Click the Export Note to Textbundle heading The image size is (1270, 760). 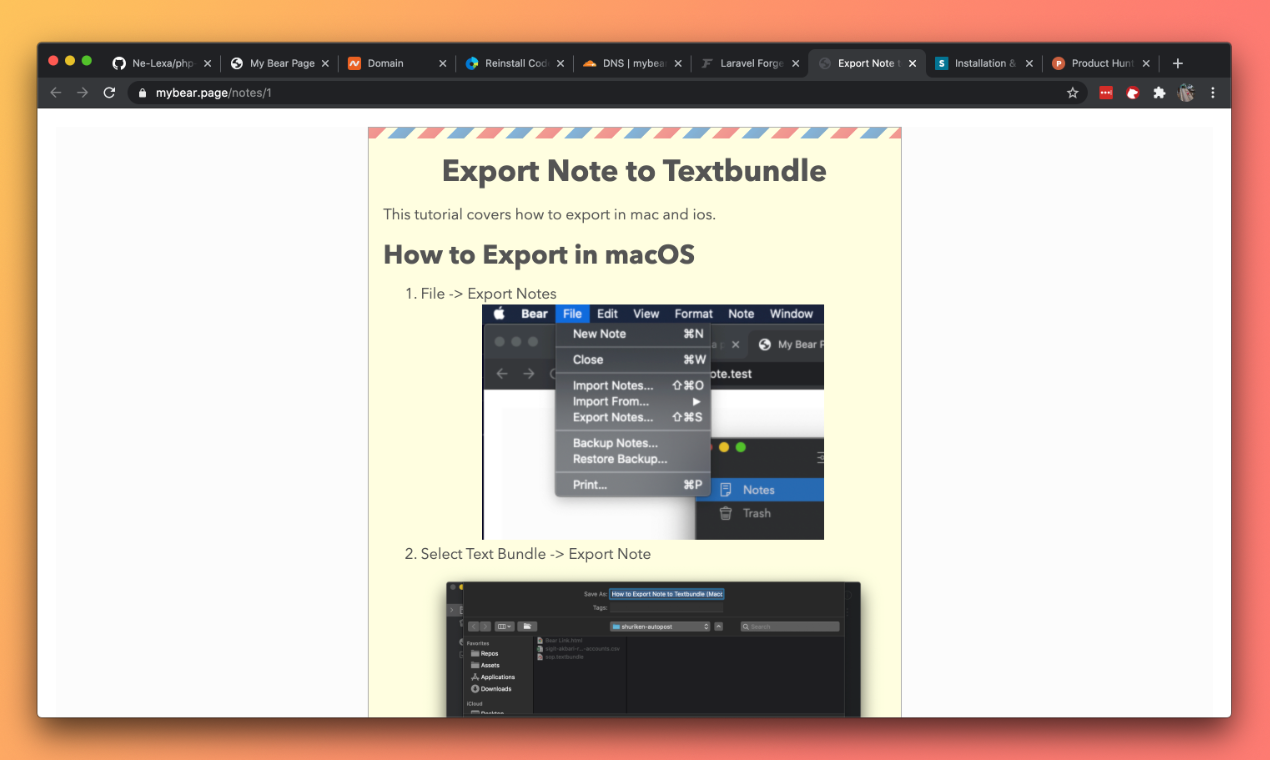tap(634, 171)
